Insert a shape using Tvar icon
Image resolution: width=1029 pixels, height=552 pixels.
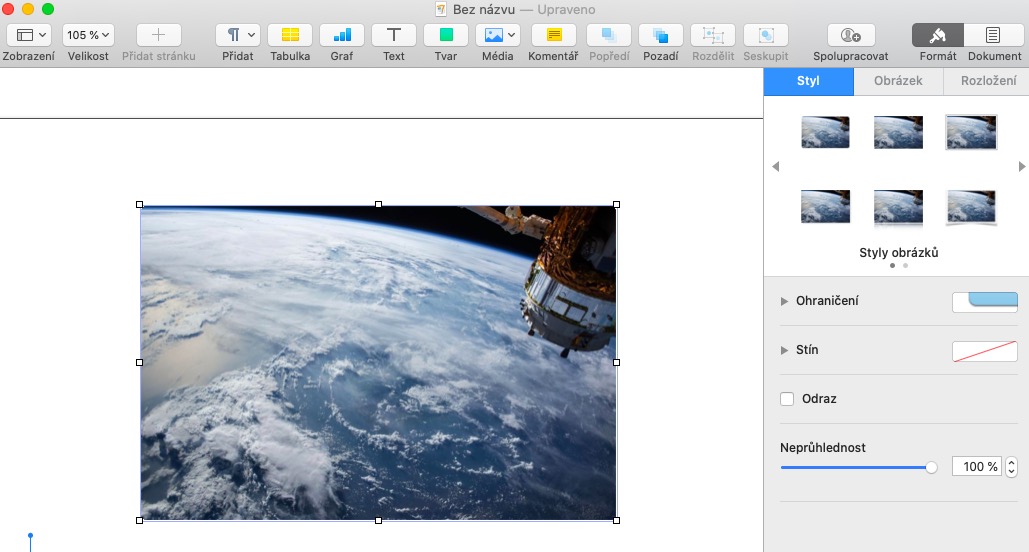click(446, 35)
